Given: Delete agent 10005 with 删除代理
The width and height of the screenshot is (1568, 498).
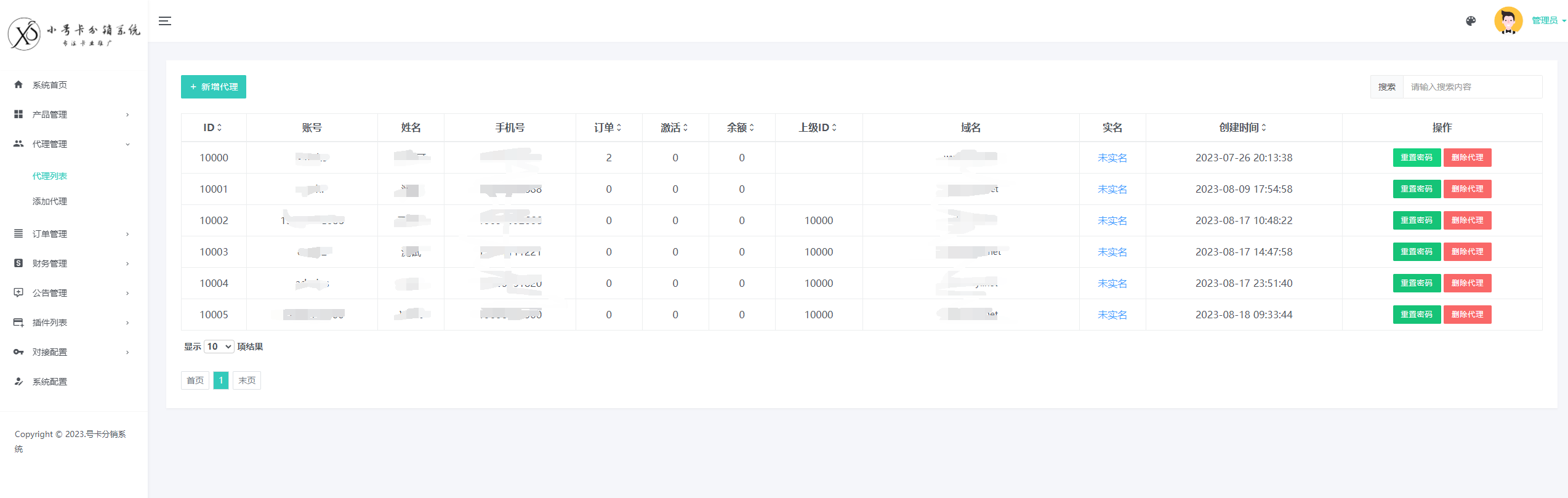Looking at the screenshot, I should click(x=1467, y=315).
